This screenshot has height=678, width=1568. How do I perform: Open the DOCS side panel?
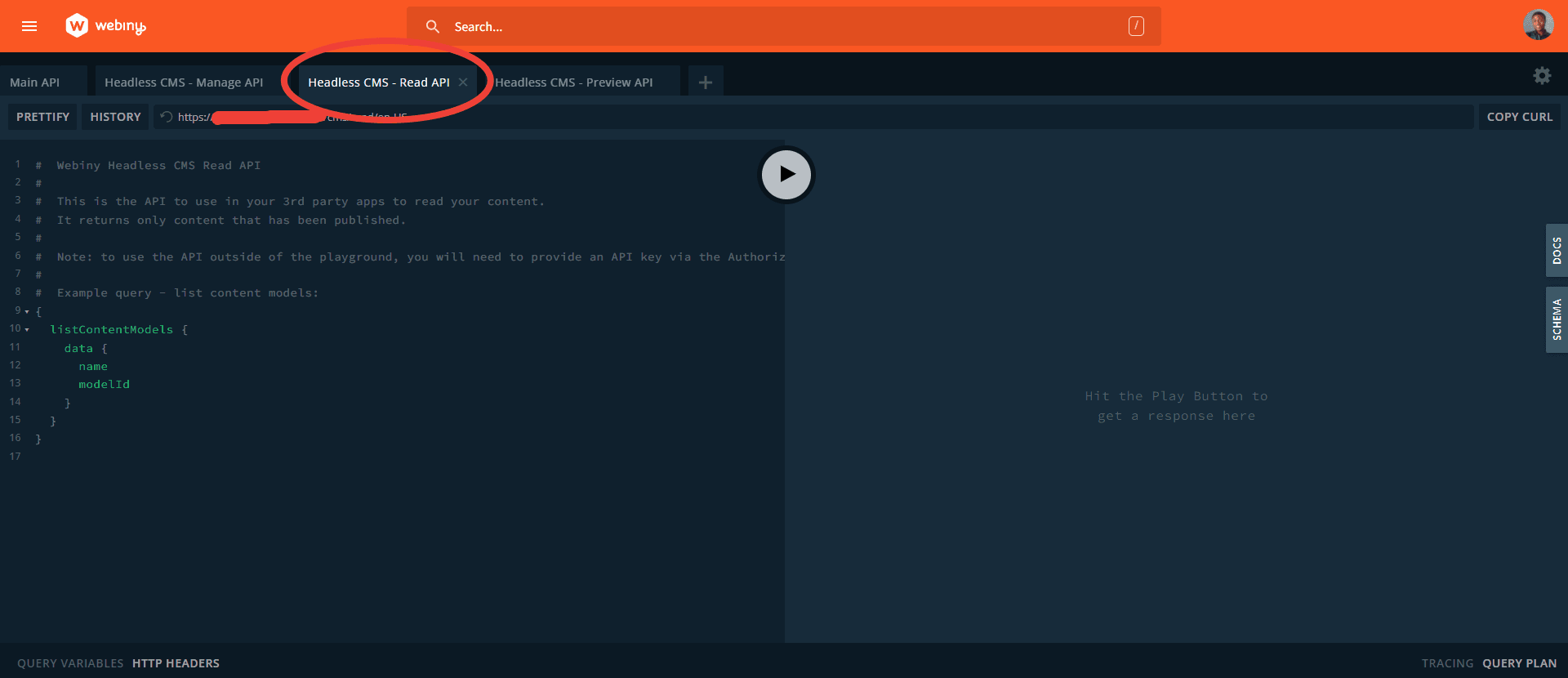pos(1557,250)
